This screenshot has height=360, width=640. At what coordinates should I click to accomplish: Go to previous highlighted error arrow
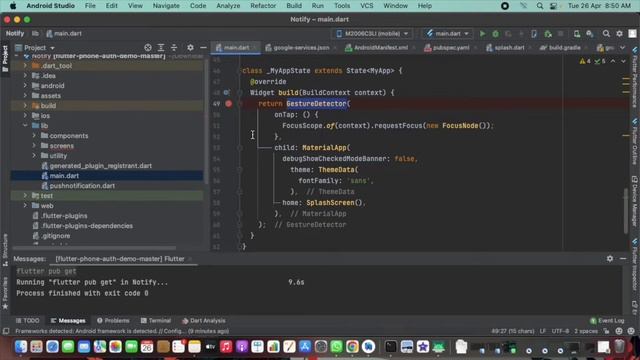click(x=613, y=61)
